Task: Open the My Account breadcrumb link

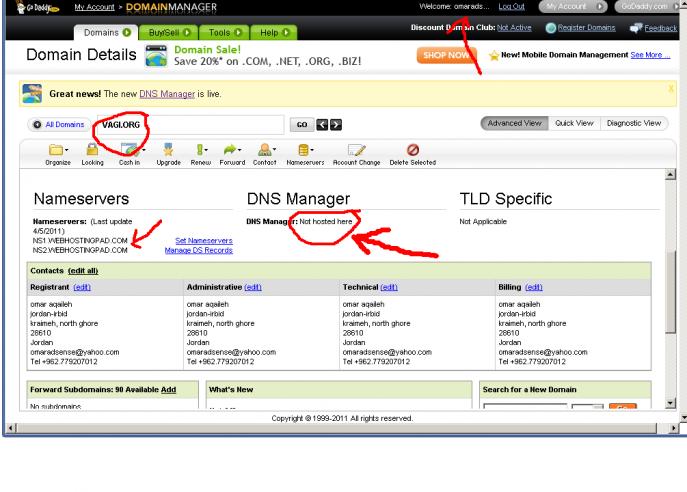Action: coord(94,7)
